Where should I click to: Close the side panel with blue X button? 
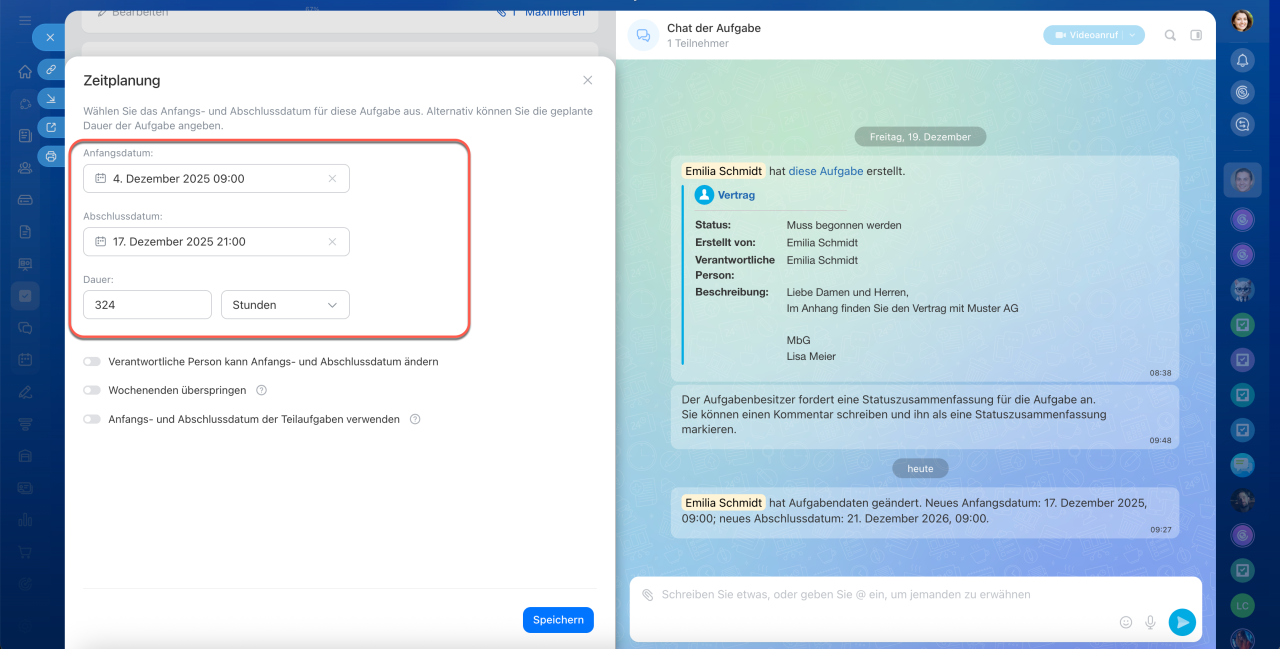click(x=49, y=37)
